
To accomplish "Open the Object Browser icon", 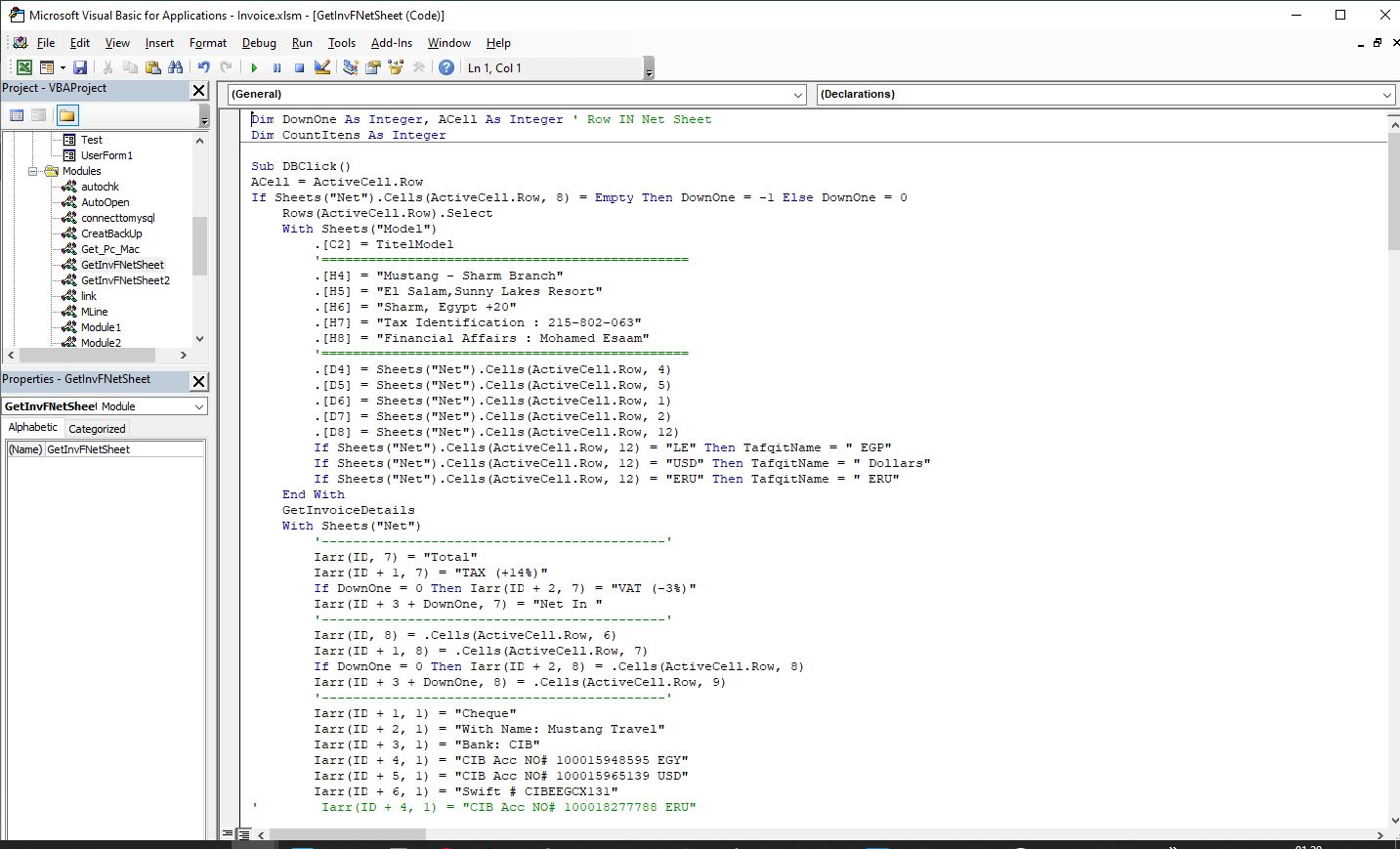I will pos(396,67).
